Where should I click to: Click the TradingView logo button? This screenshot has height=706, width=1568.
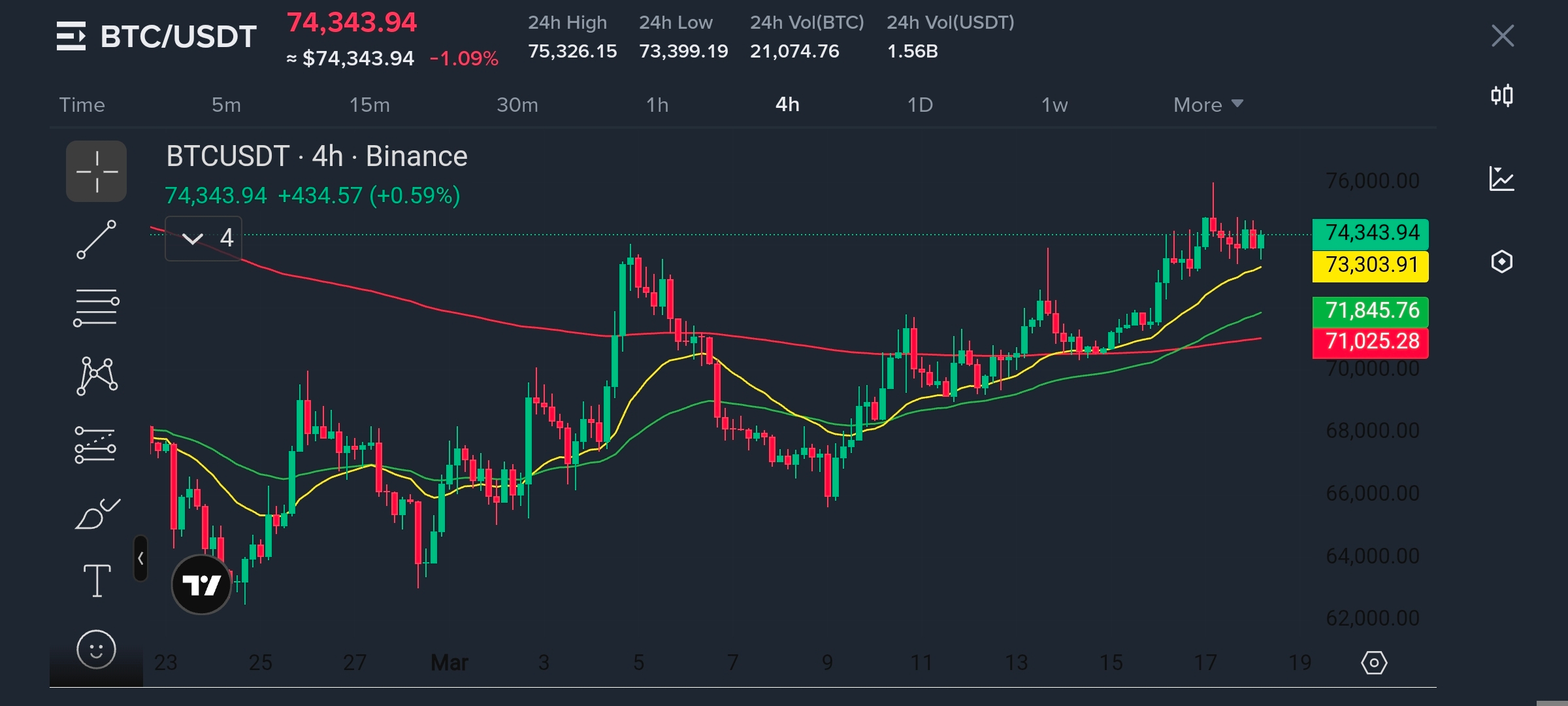click(201, 584)
